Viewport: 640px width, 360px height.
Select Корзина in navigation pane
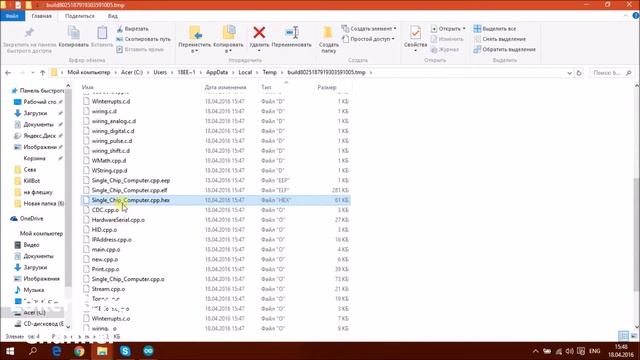pyautogui.click(x=35, y=158)
